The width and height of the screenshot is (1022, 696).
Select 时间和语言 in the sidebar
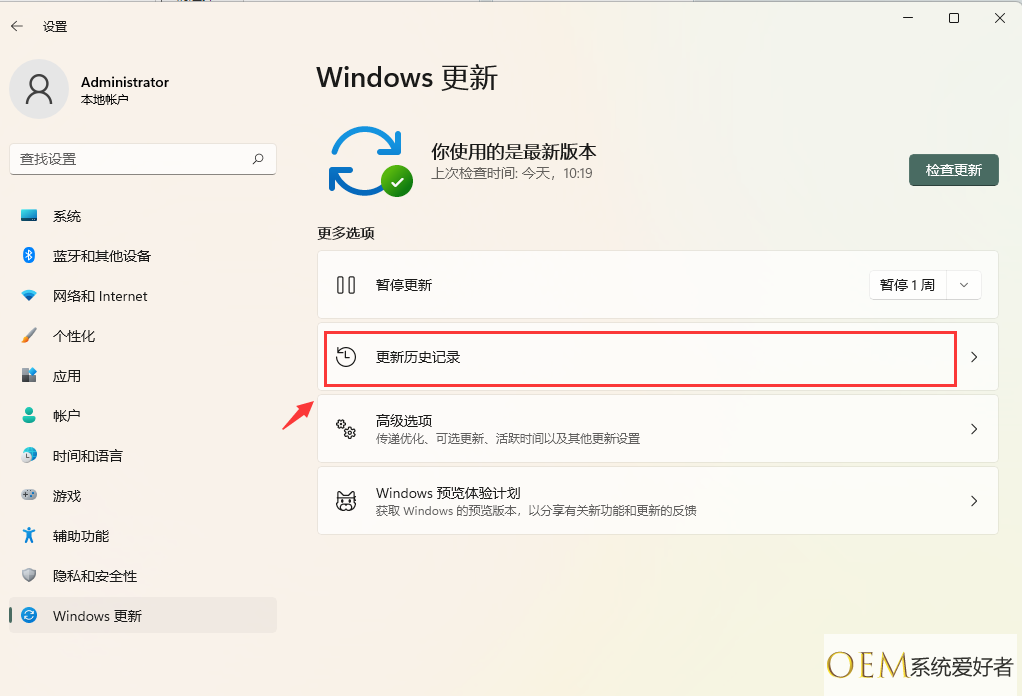(x=88, y=456)
